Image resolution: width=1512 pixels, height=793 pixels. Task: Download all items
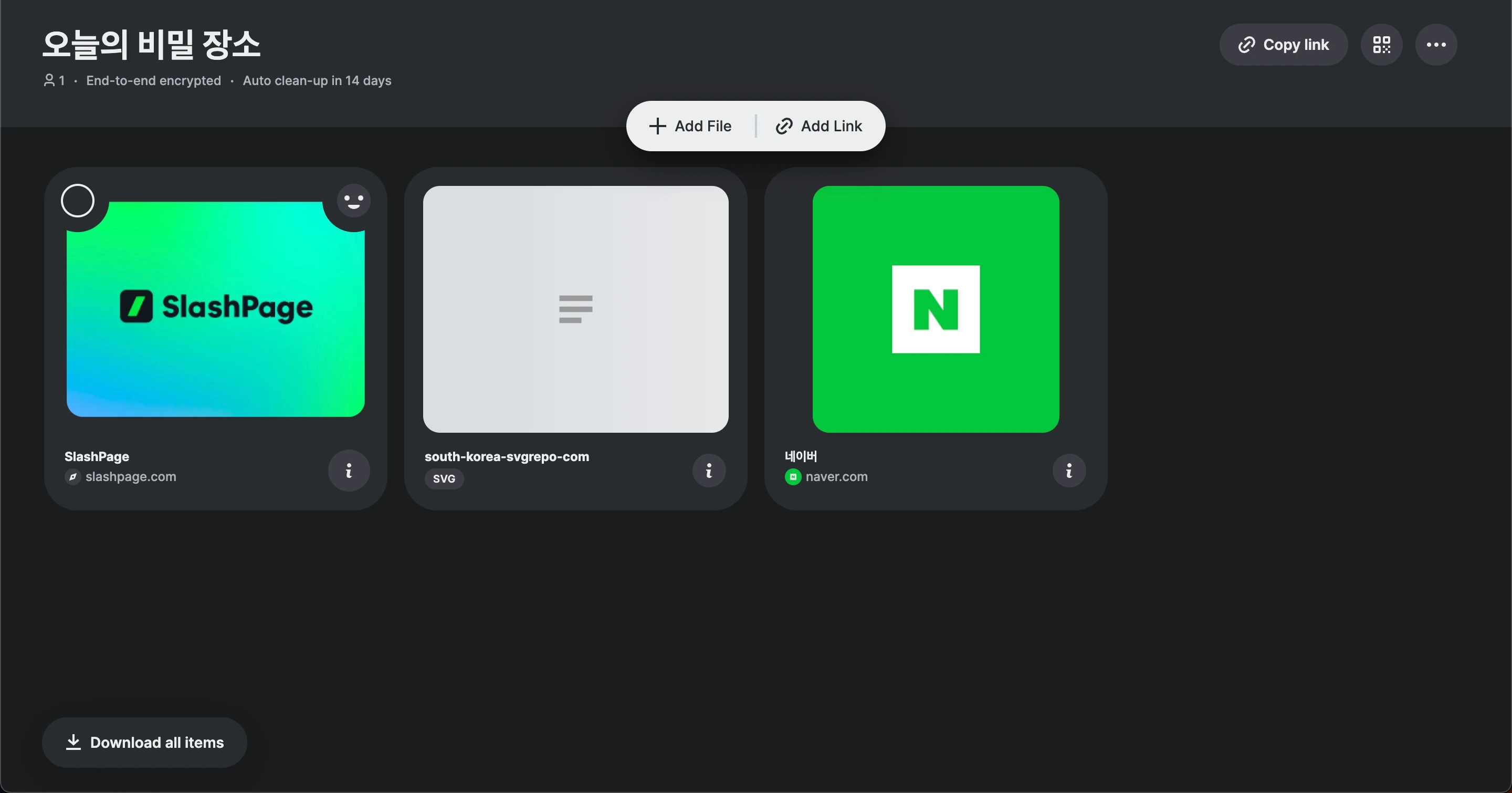(x=144, y=743)
